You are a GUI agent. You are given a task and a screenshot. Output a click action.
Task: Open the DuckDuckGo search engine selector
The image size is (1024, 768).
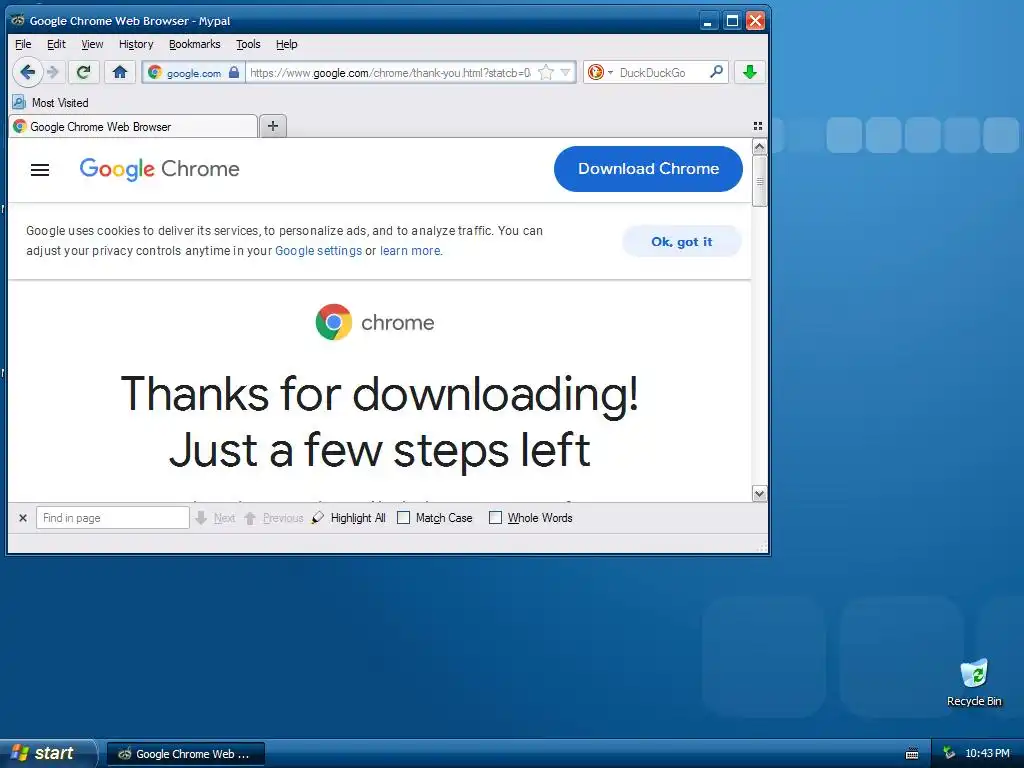[x=600, y=72]
